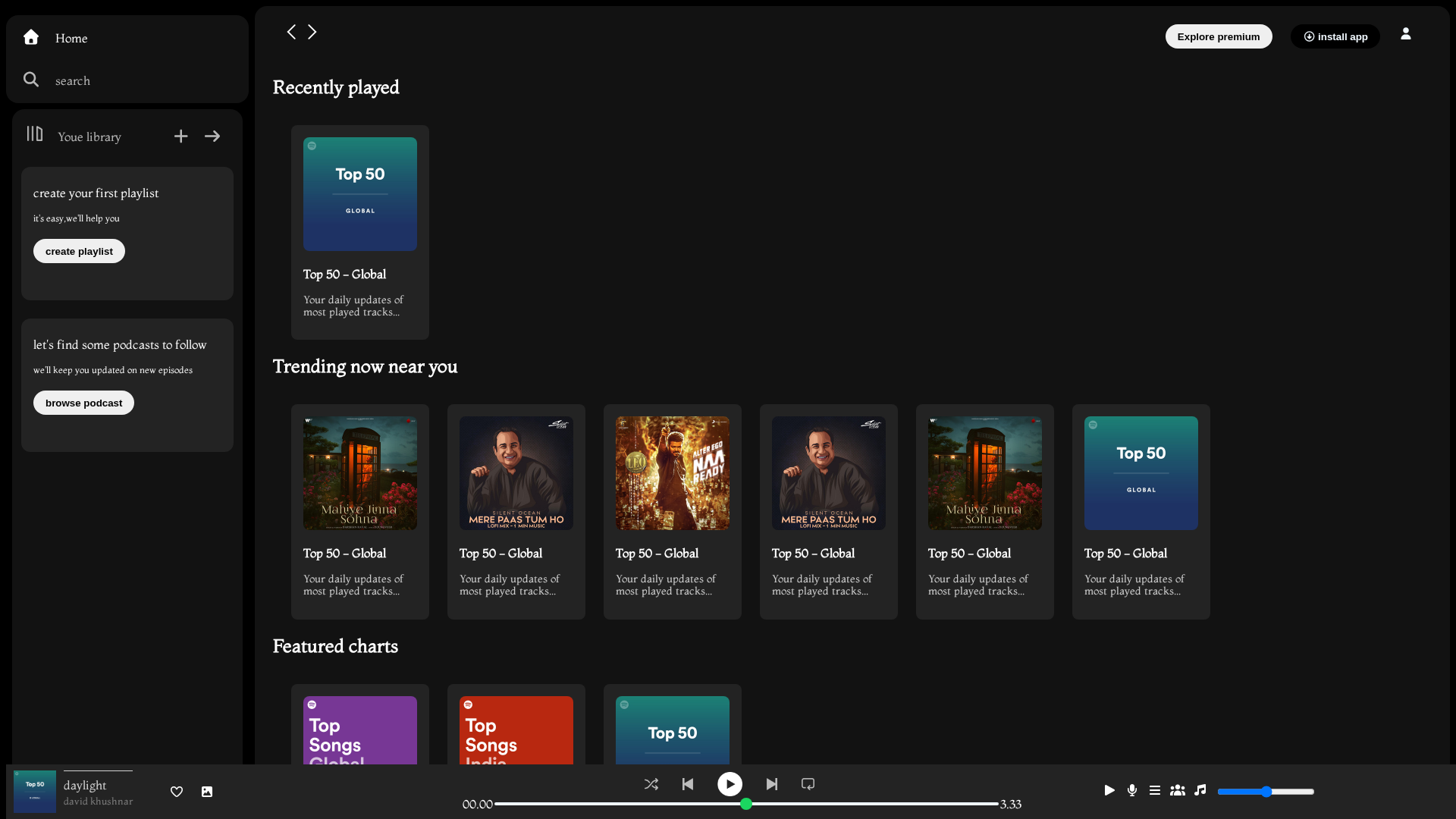Open the Top 50 cover in Recently played
1456x819 pixels.
[360, 194]
